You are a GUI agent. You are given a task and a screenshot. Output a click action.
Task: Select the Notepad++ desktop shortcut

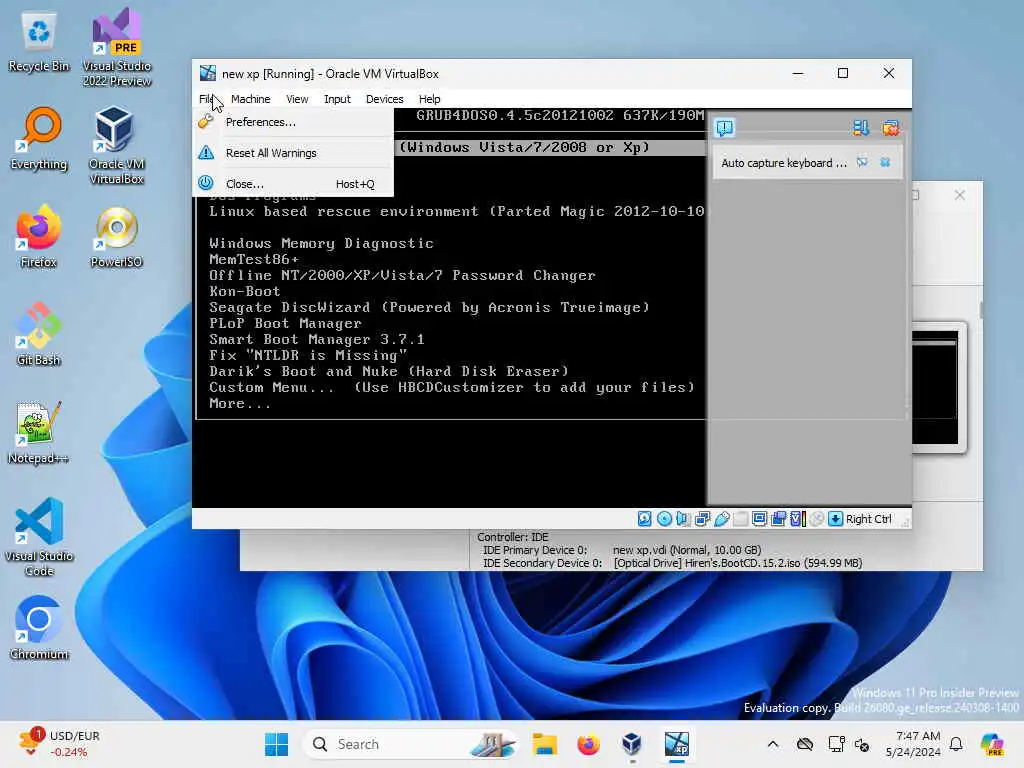tap(39, 432)
